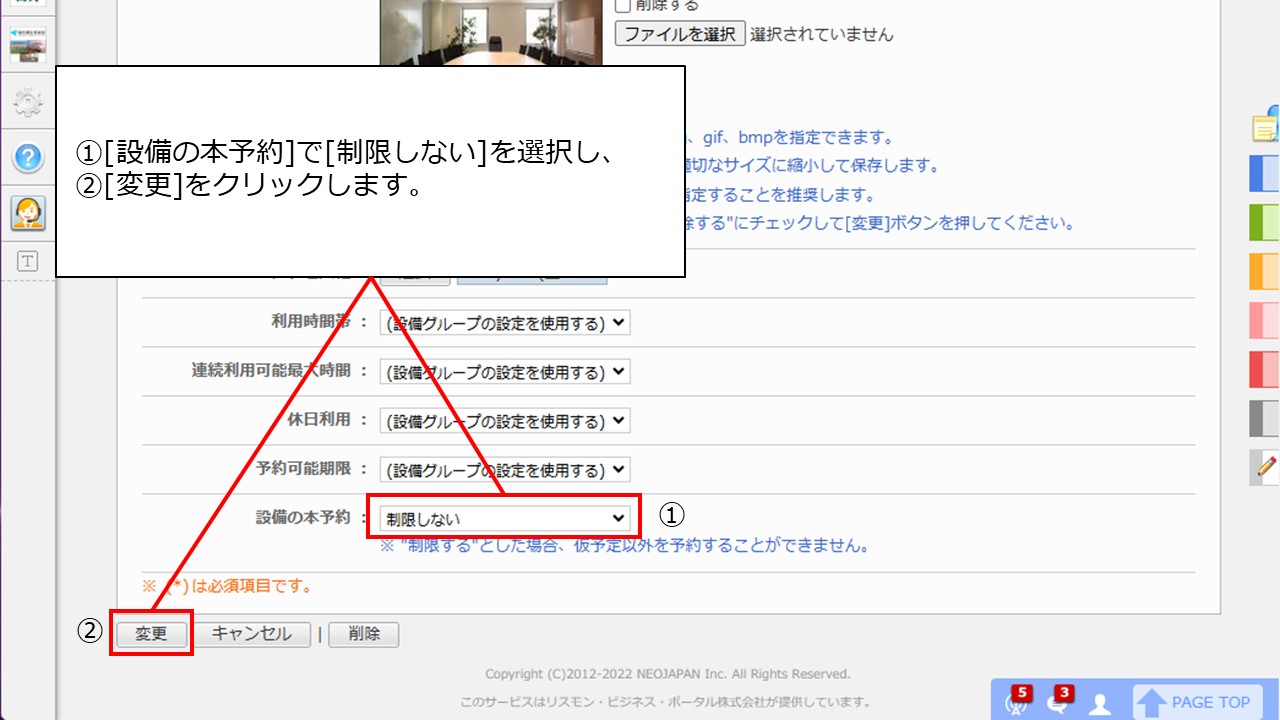Open the settings gear in the sidebar
The image size is (1280, 720).
pyautogui.click(x=28, y=101)
